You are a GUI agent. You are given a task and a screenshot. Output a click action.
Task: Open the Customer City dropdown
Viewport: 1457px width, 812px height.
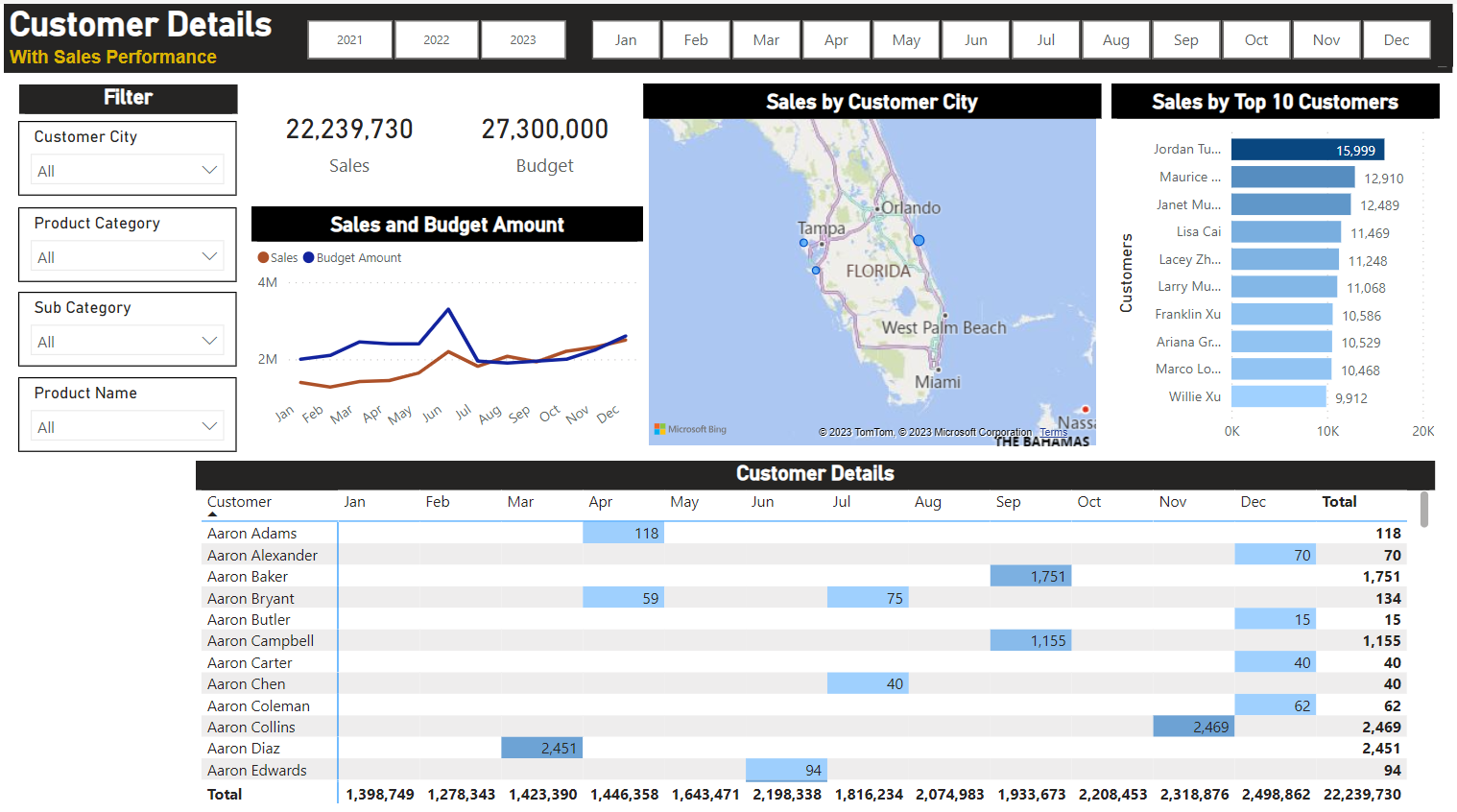(x=209, y=169)
